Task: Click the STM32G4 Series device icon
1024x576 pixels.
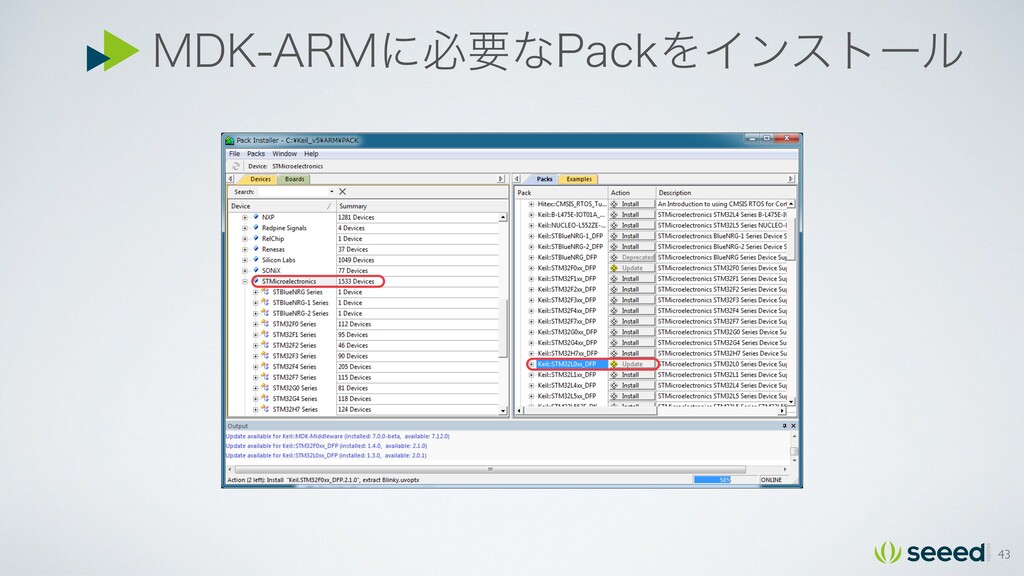Action: pos(265,398)
